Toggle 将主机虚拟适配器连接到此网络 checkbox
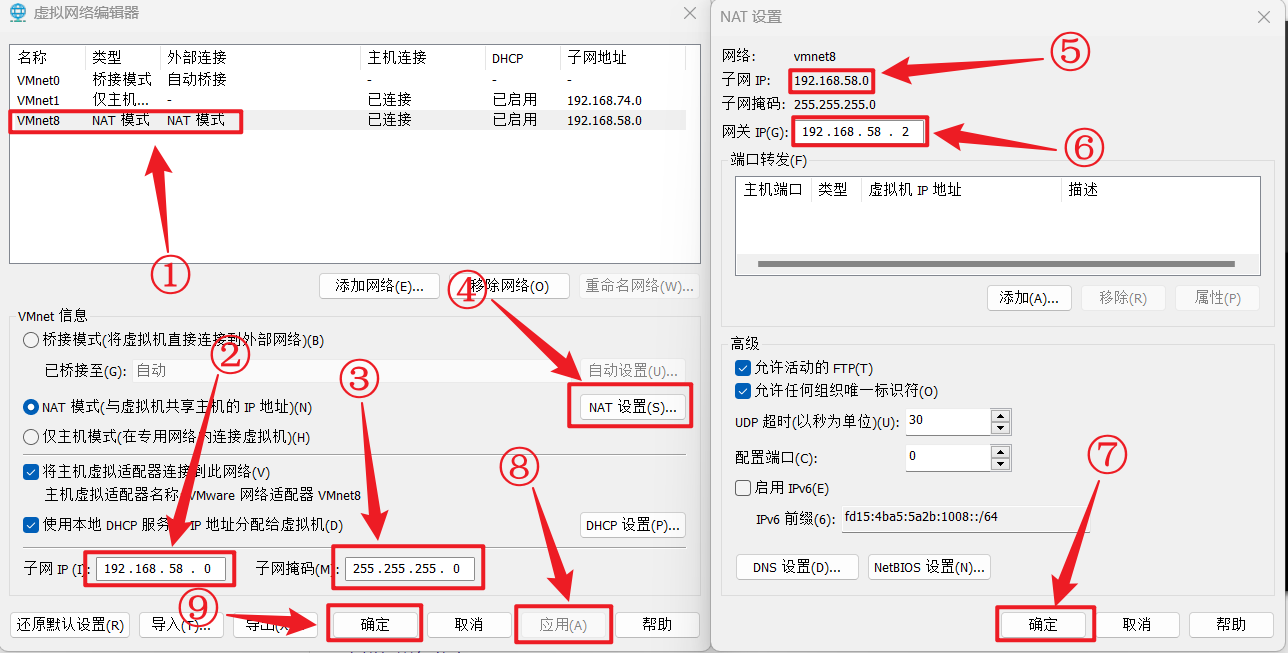The image size is (1288, 653). coord(31,472)
